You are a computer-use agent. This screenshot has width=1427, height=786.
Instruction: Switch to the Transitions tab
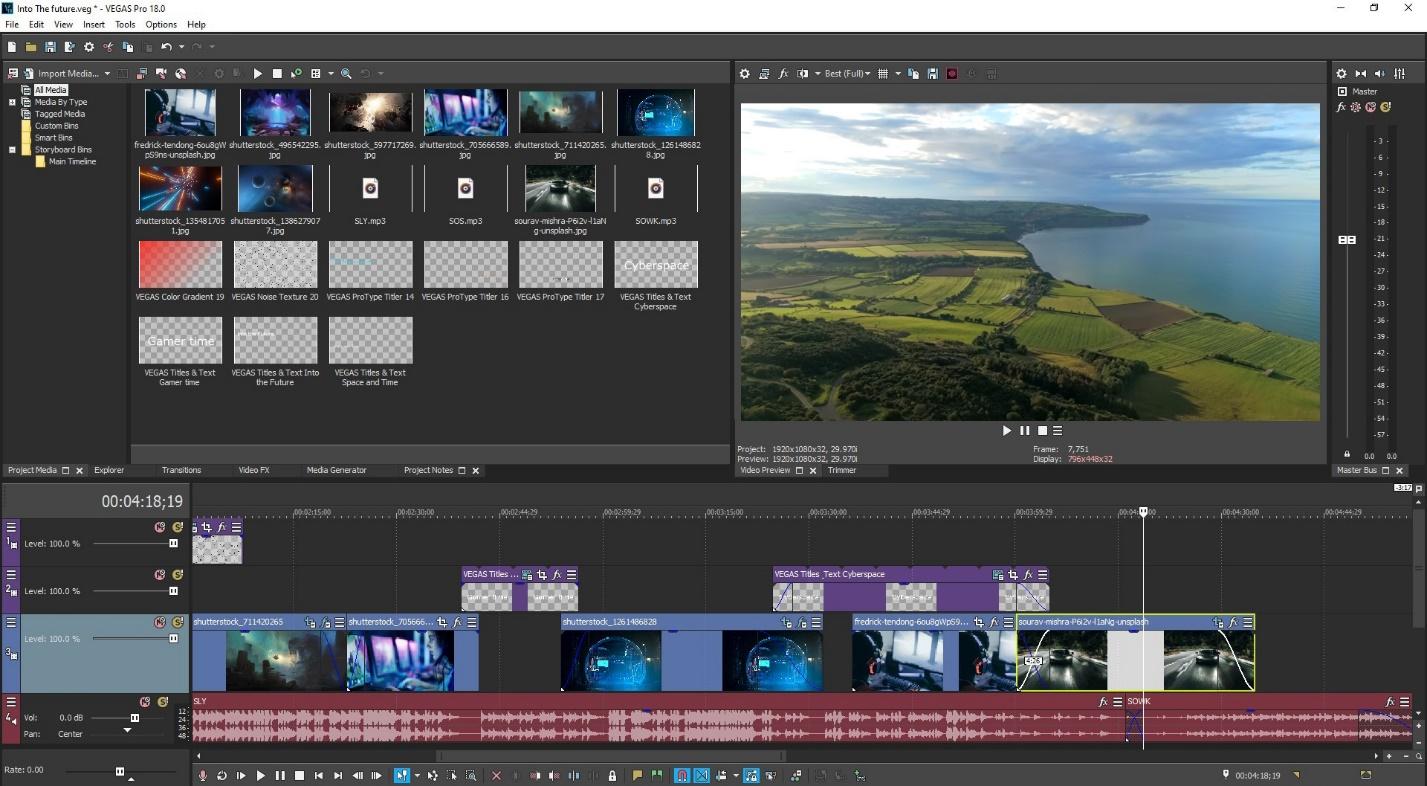181,470
